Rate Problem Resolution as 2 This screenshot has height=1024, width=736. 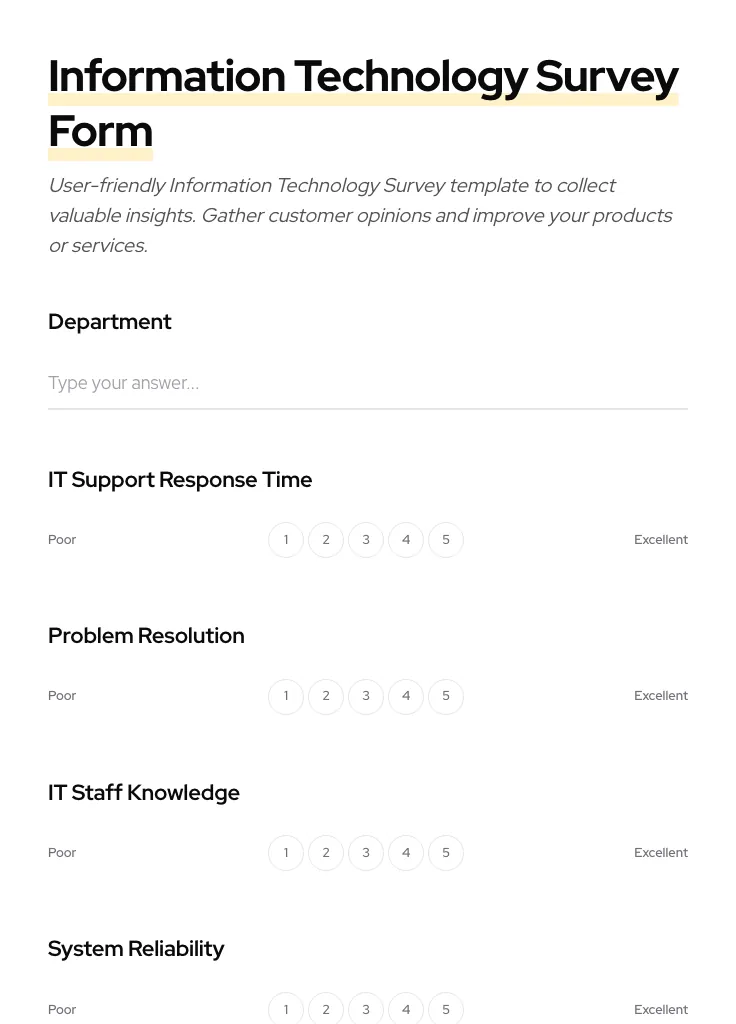[x=326, y=696]
